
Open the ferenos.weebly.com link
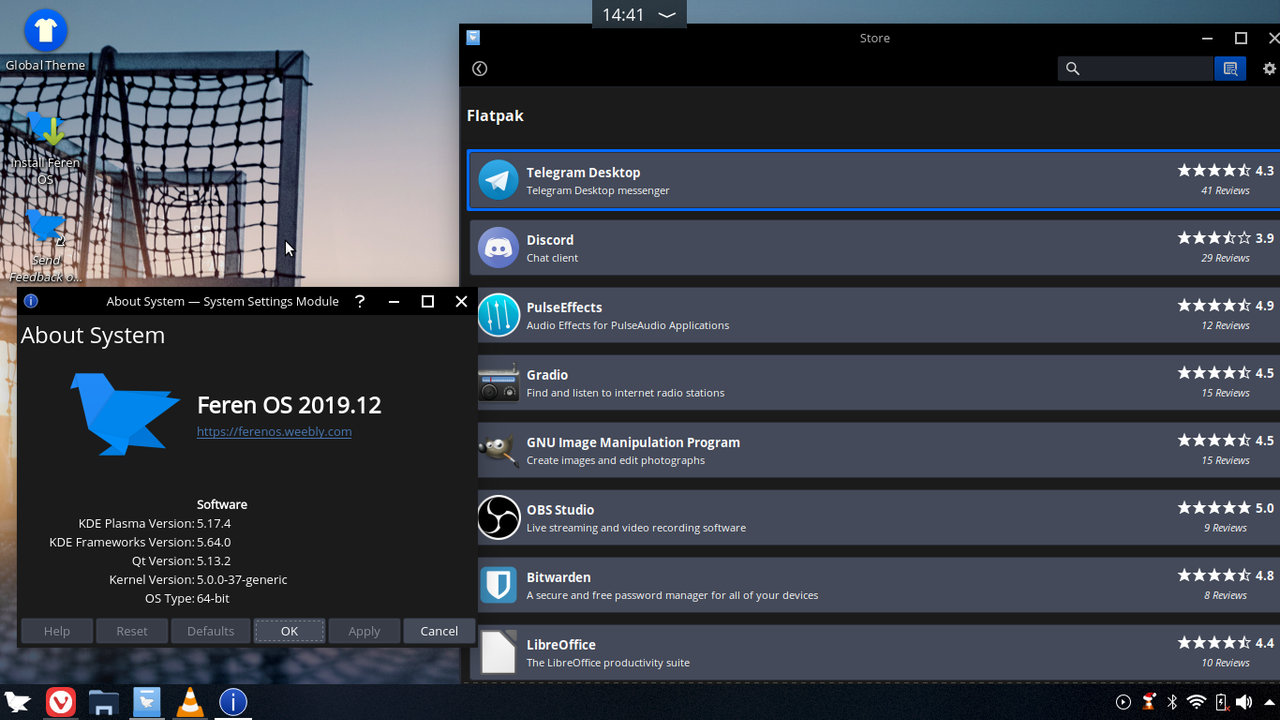point(274,431)
